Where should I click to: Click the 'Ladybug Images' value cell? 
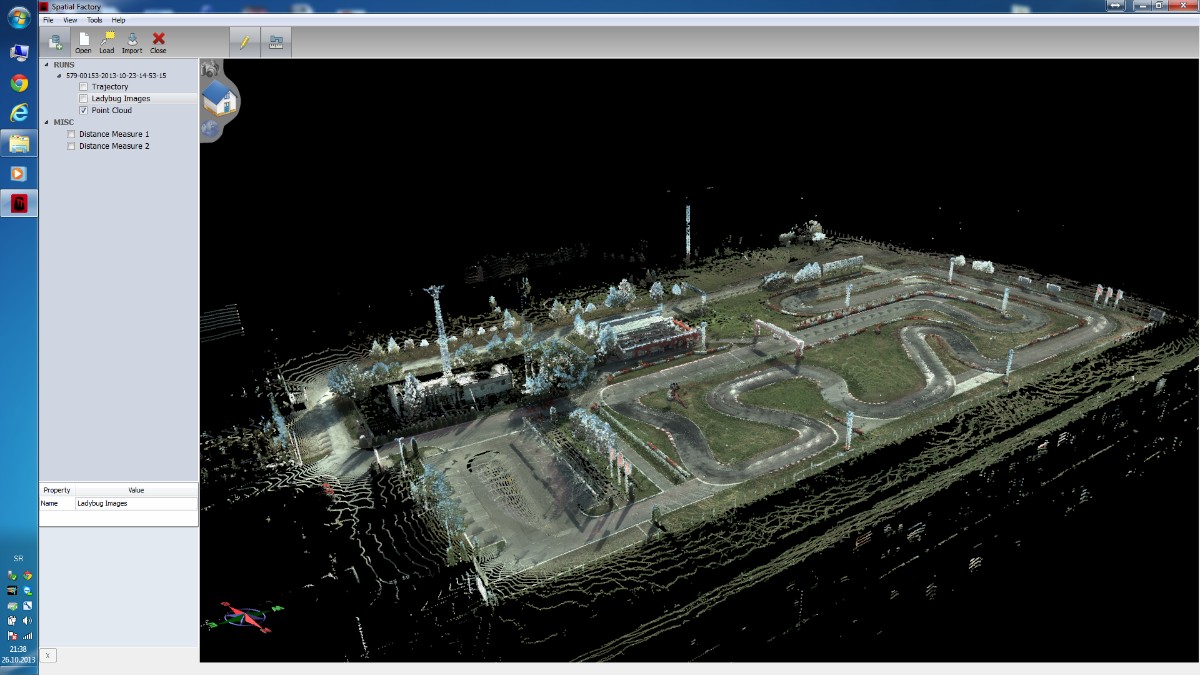[x=136, y=504]
